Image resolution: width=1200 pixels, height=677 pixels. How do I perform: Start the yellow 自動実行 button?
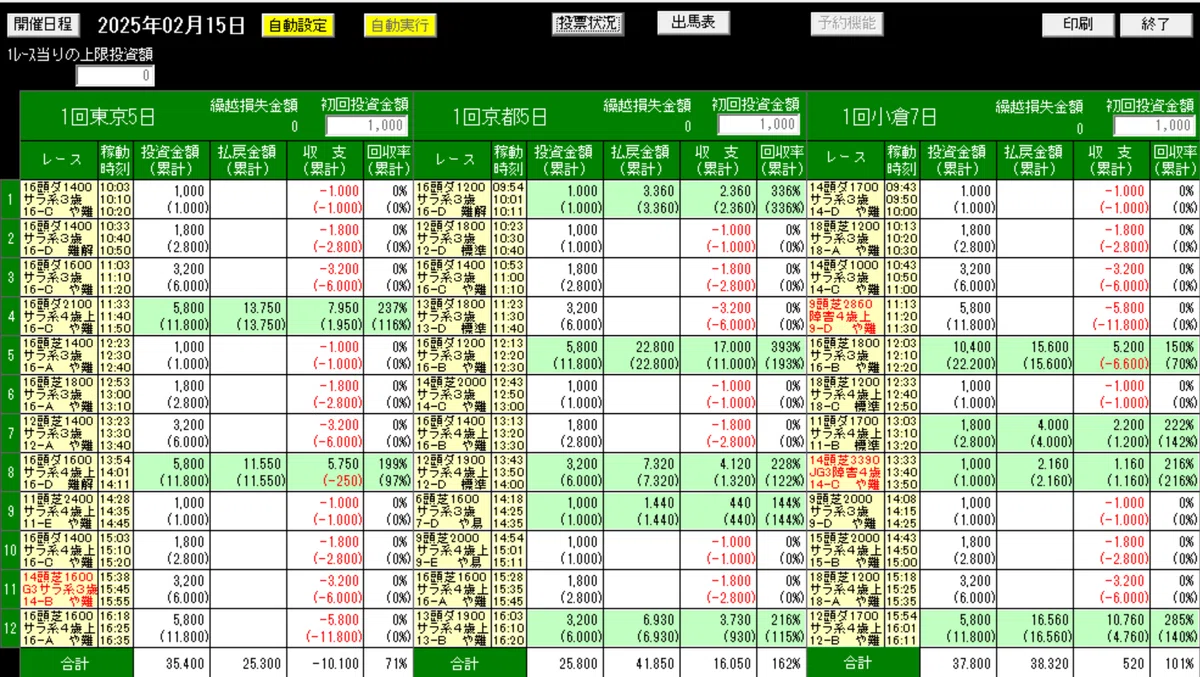tap(400, 25)
